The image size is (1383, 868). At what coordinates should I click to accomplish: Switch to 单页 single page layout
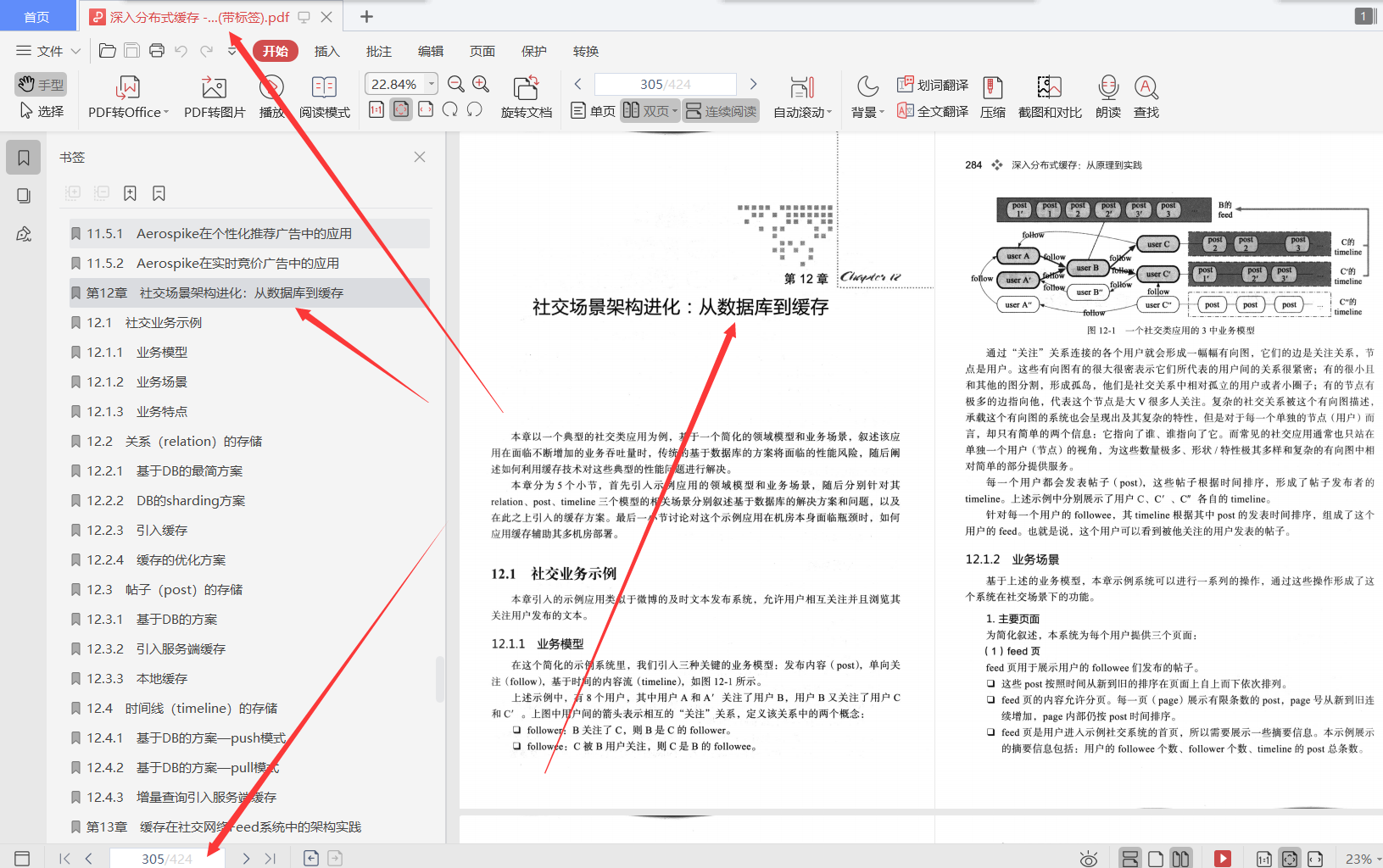pyautogui.click(x=593, y=111)
